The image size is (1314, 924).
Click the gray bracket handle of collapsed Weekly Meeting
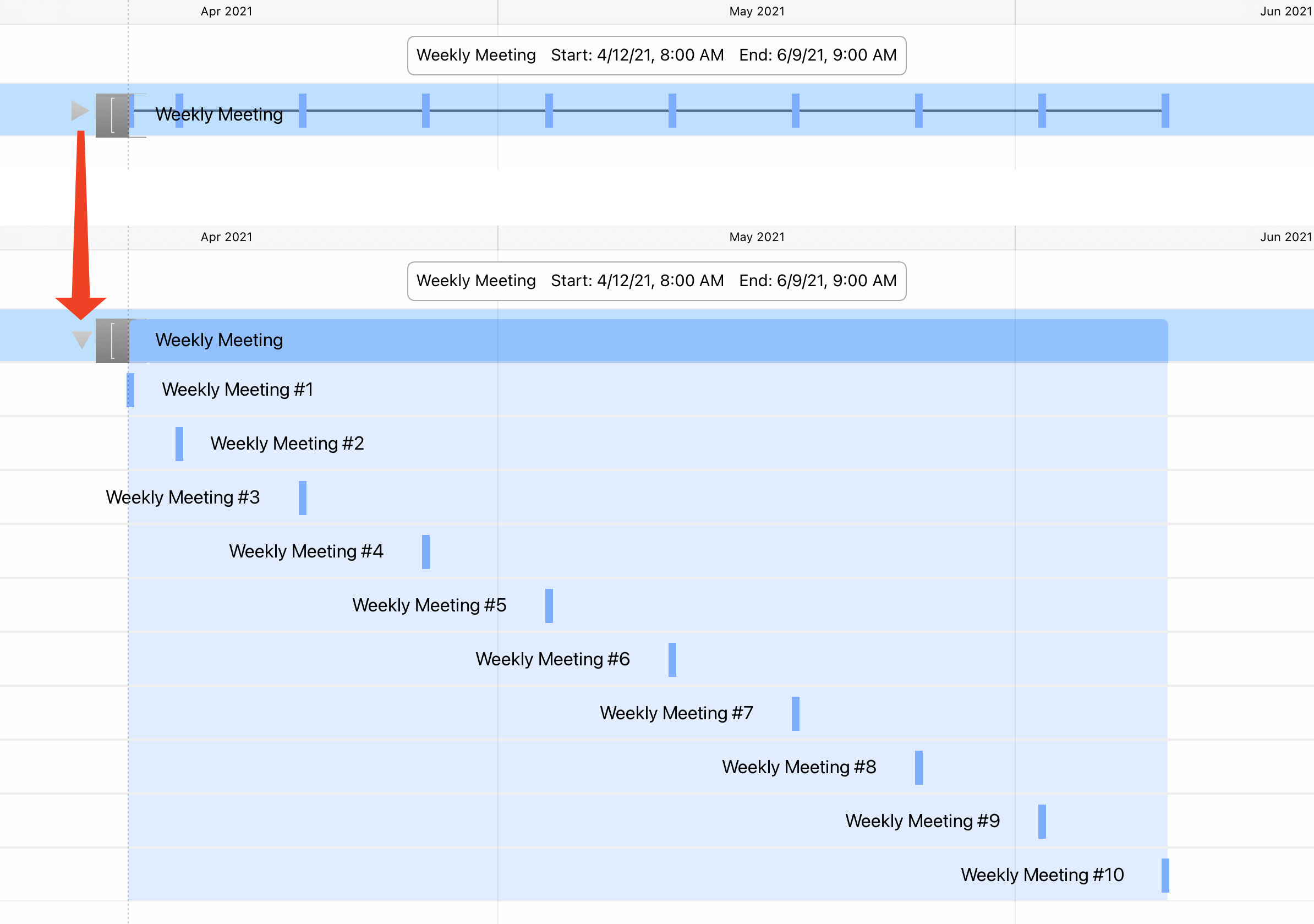click(x=112, y=115)
